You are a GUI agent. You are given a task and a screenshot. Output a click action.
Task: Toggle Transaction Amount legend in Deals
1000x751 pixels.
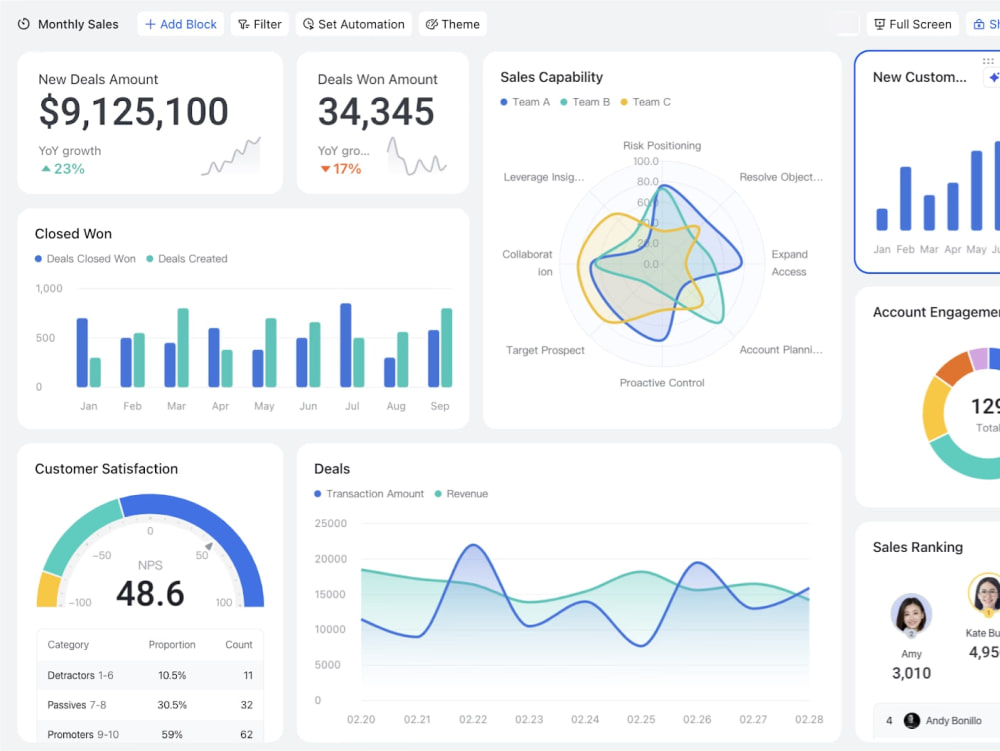pyautogui.click(x=369, y=494)
